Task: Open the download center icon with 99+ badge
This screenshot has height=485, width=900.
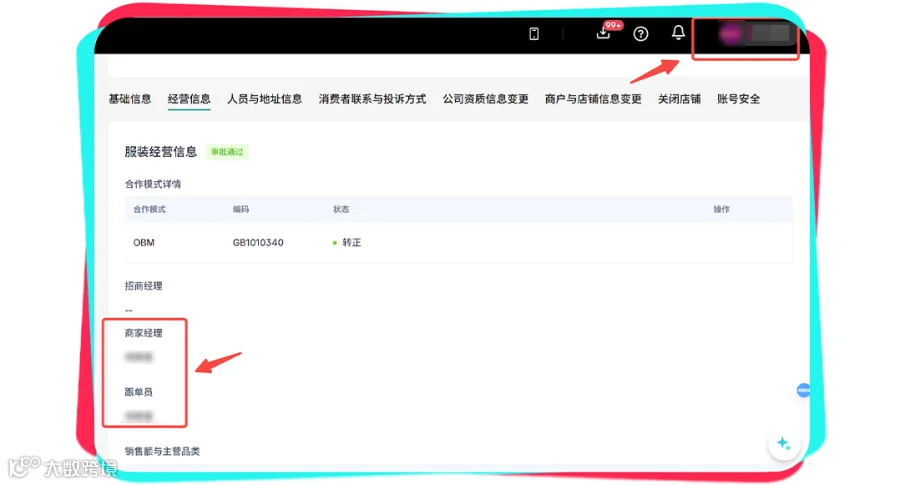Action: pos(604,33)
